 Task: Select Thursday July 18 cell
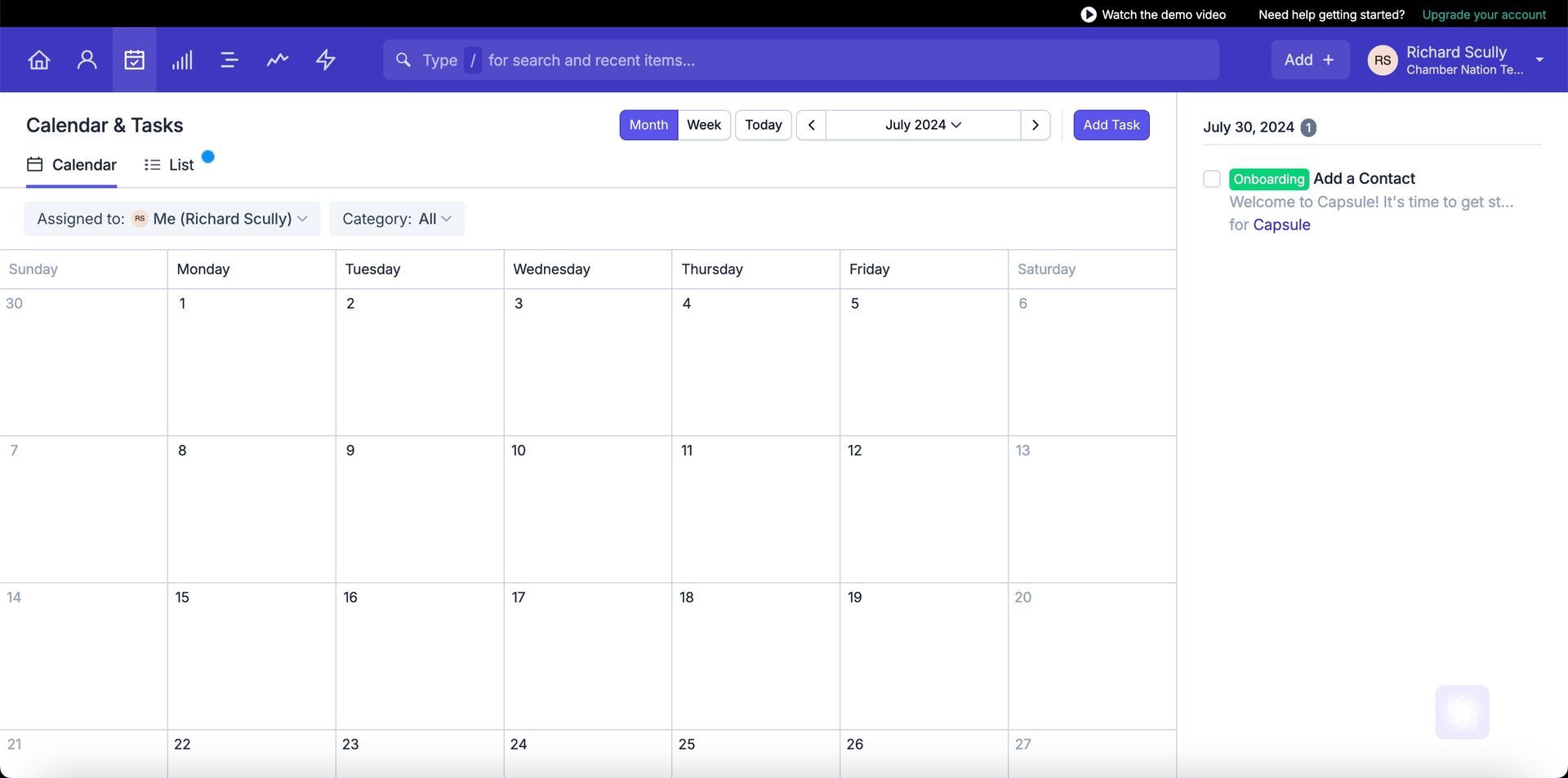tap(755, 656)
